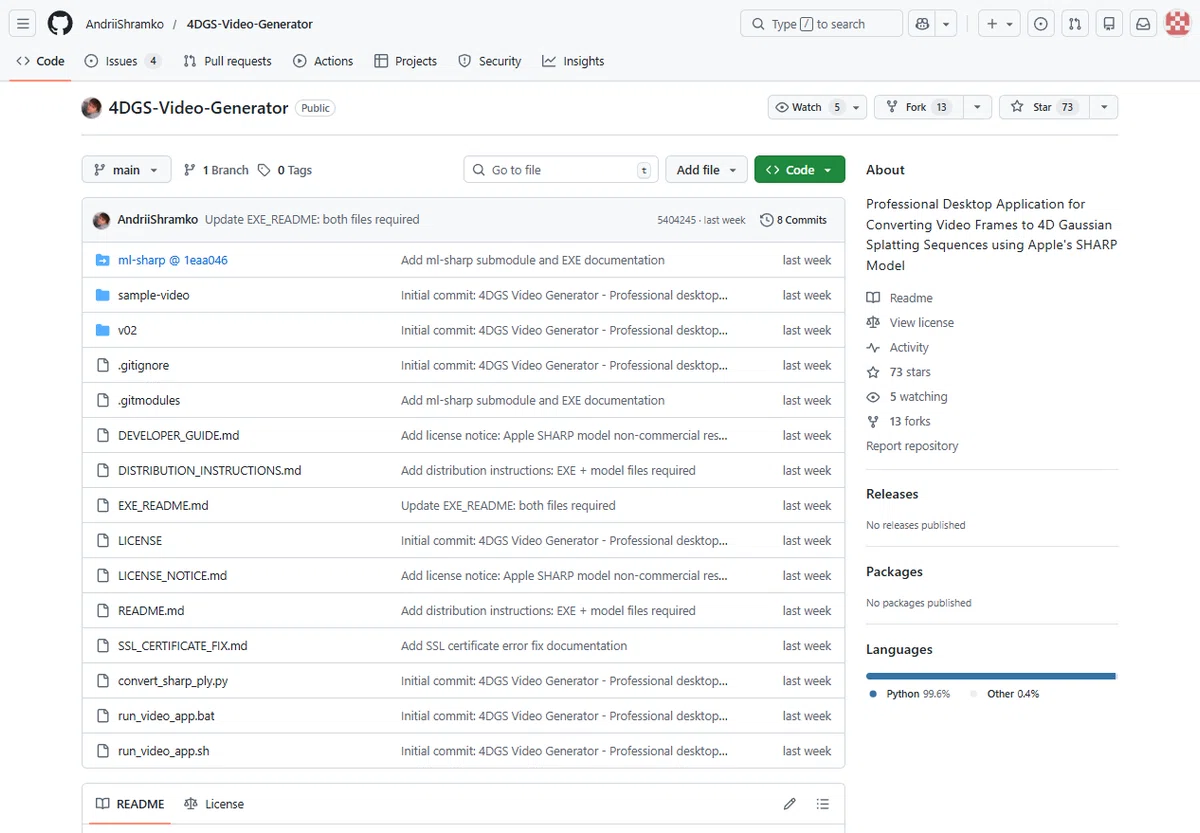The image size is (1200, 833).
Task: Open the DISTRIBUTION_INSTRUCTIONS.md file
Action: coord(210,471)
